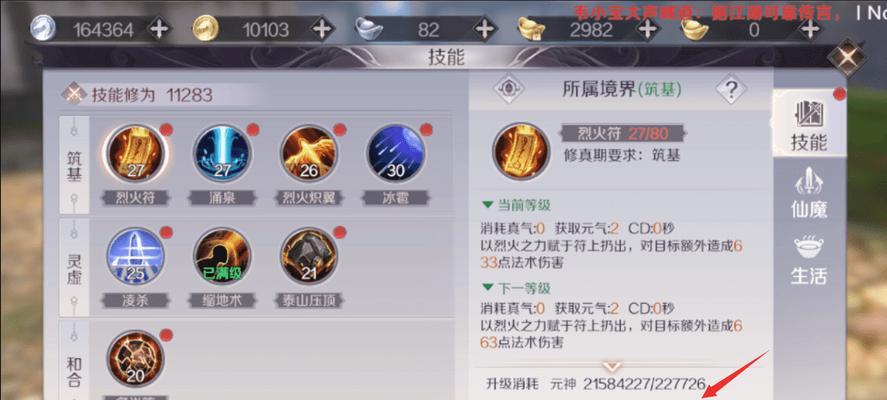This screenshot has height=400, width=887.
Task: Add silver coins with plus next to 164364
Action: tap(160, 28)
